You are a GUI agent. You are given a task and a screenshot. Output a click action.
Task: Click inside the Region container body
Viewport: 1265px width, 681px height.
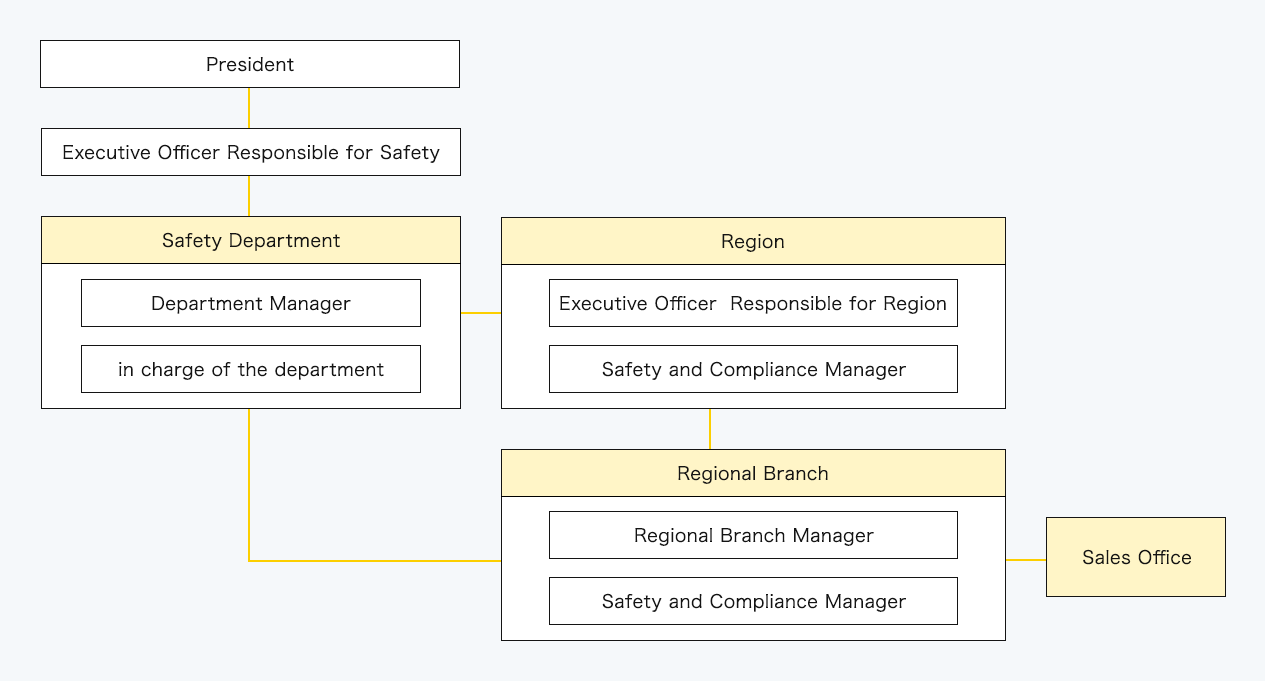click(x=752, y=335)
